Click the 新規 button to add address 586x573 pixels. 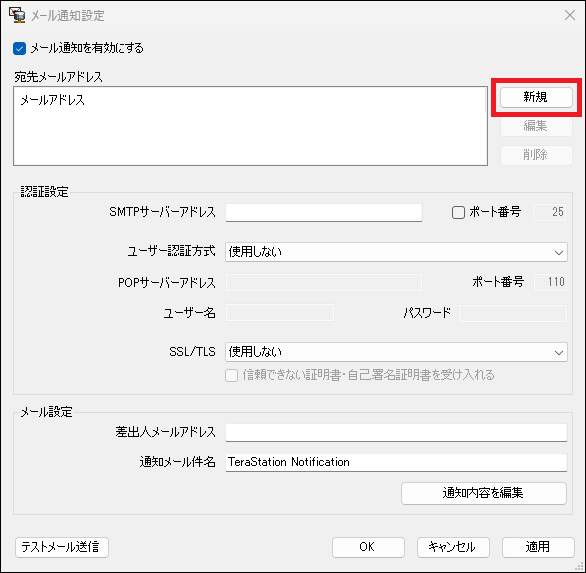536,98
